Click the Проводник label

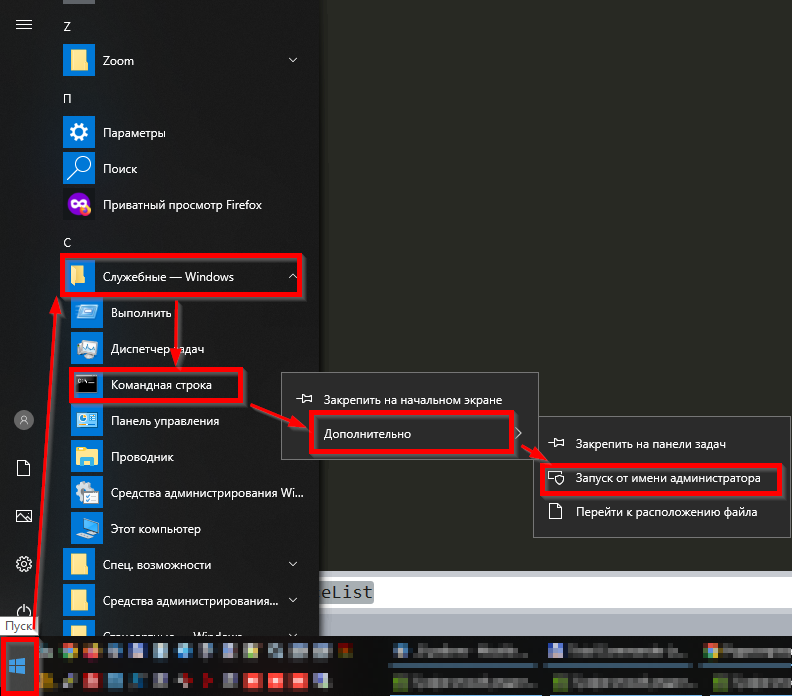[x=142, y=457]
